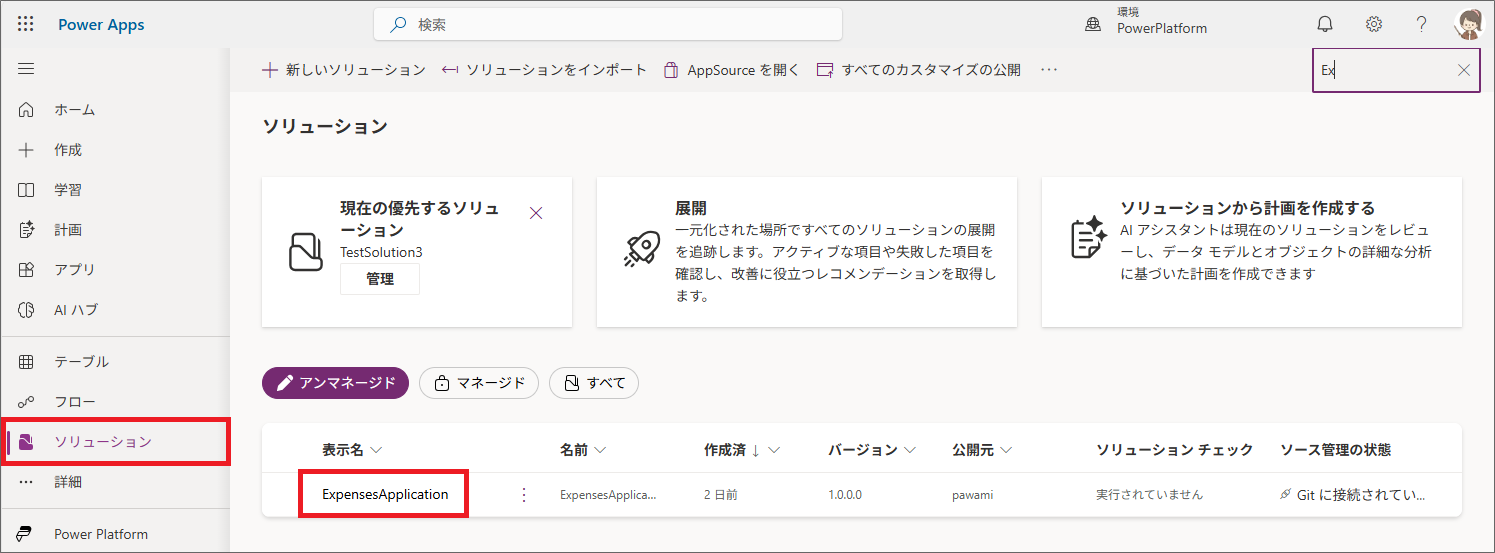Screen dimensions: 1495x553
Task: Click すべてのカスタマイズの公開 command
Action: pos(919,70)
